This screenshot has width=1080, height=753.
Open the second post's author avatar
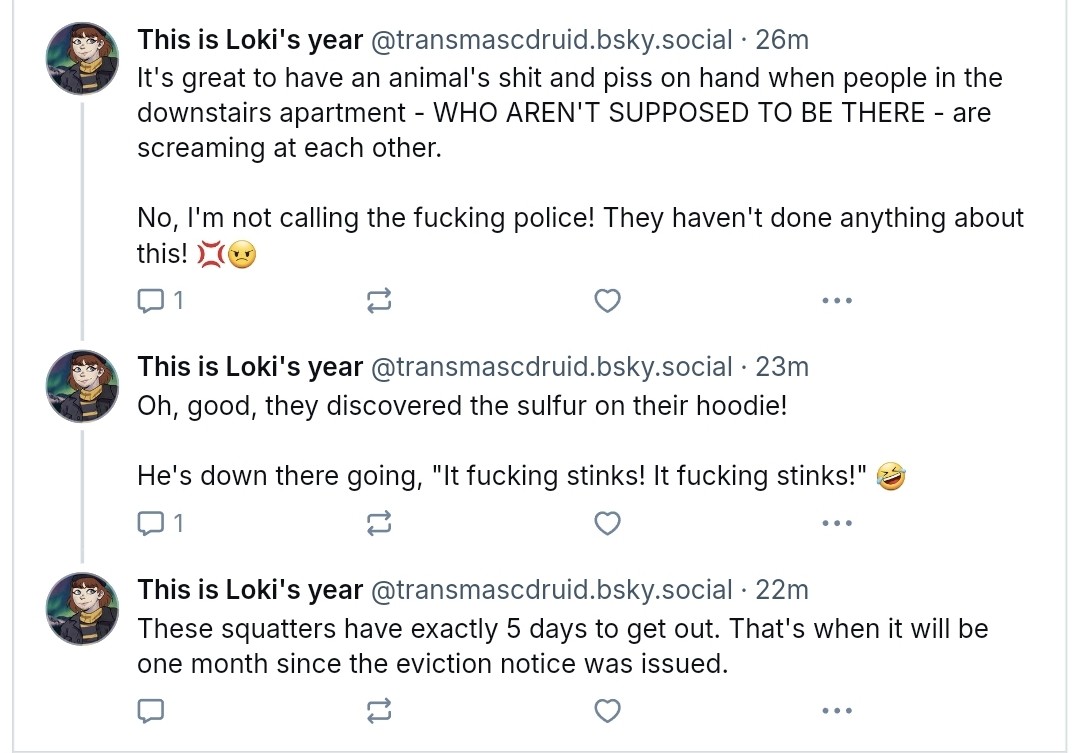83,386
